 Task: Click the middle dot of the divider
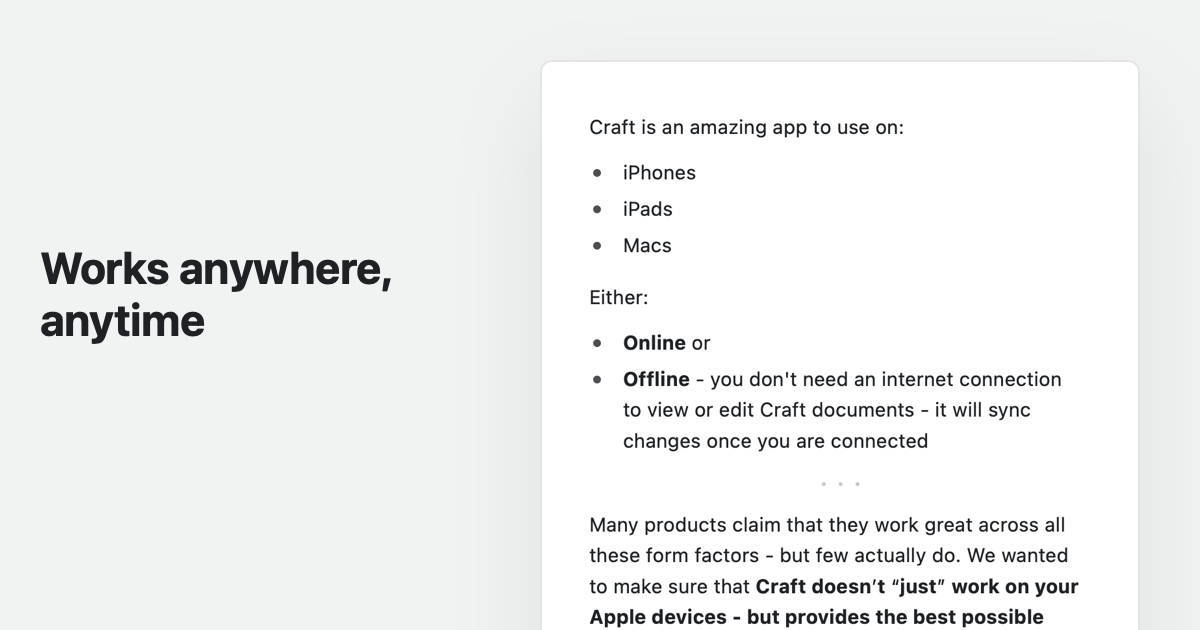(x=839, y=483)
